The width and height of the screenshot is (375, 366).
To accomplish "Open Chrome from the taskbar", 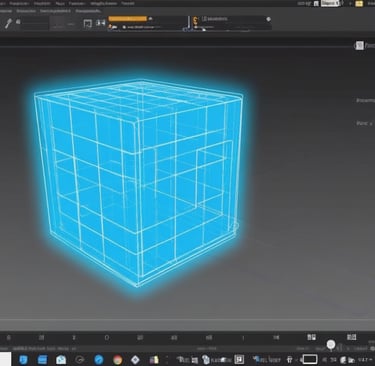I will pos(117,360).
